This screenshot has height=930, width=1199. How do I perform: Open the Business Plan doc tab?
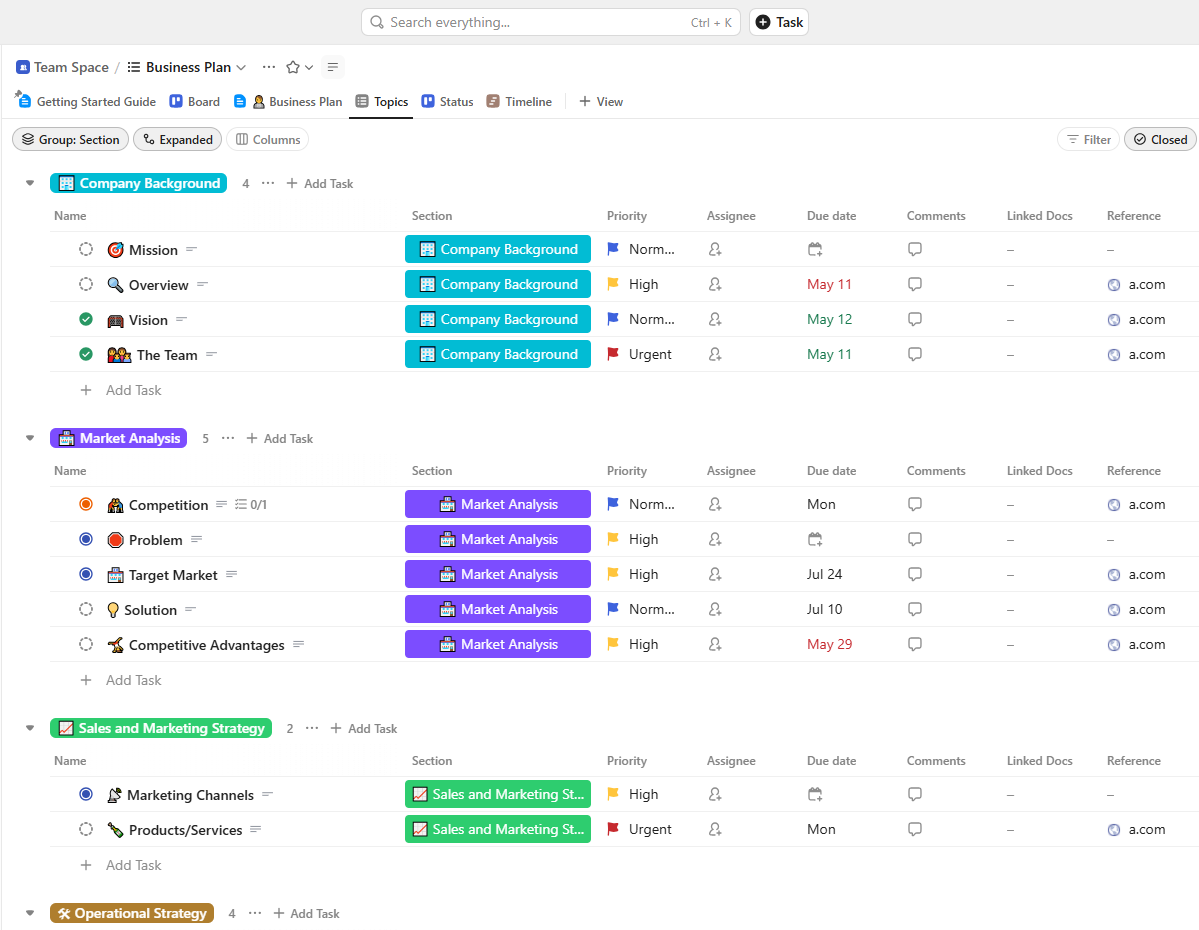[288, 102]
